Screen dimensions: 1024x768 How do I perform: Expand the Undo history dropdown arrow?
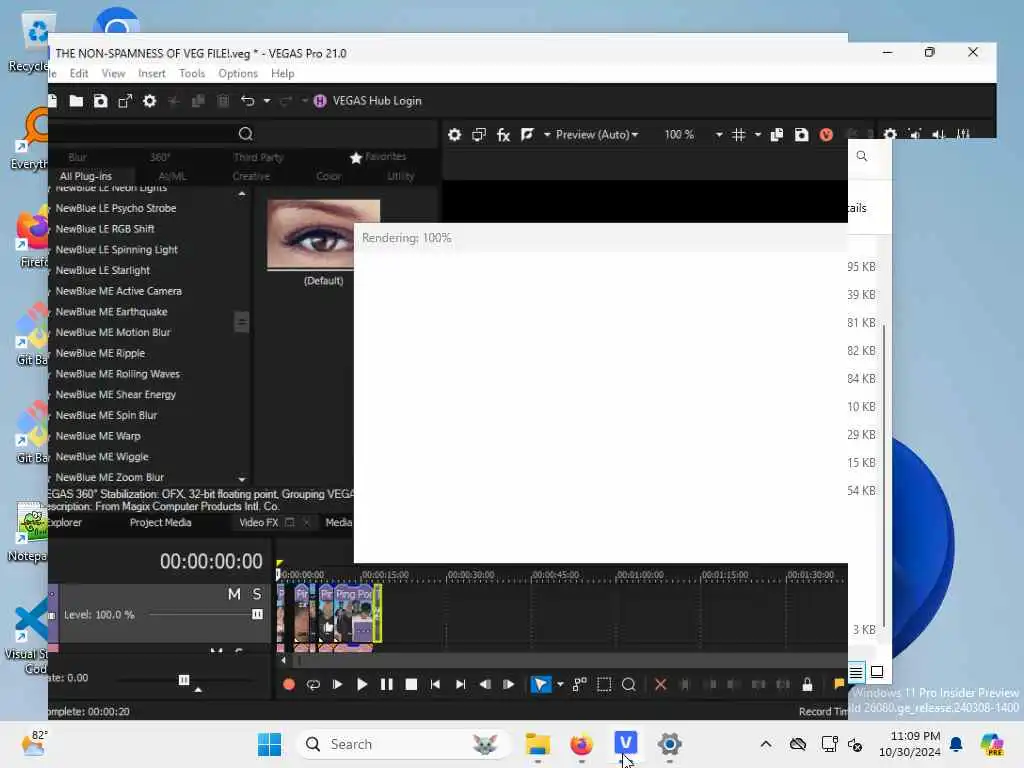pos(266,101)
